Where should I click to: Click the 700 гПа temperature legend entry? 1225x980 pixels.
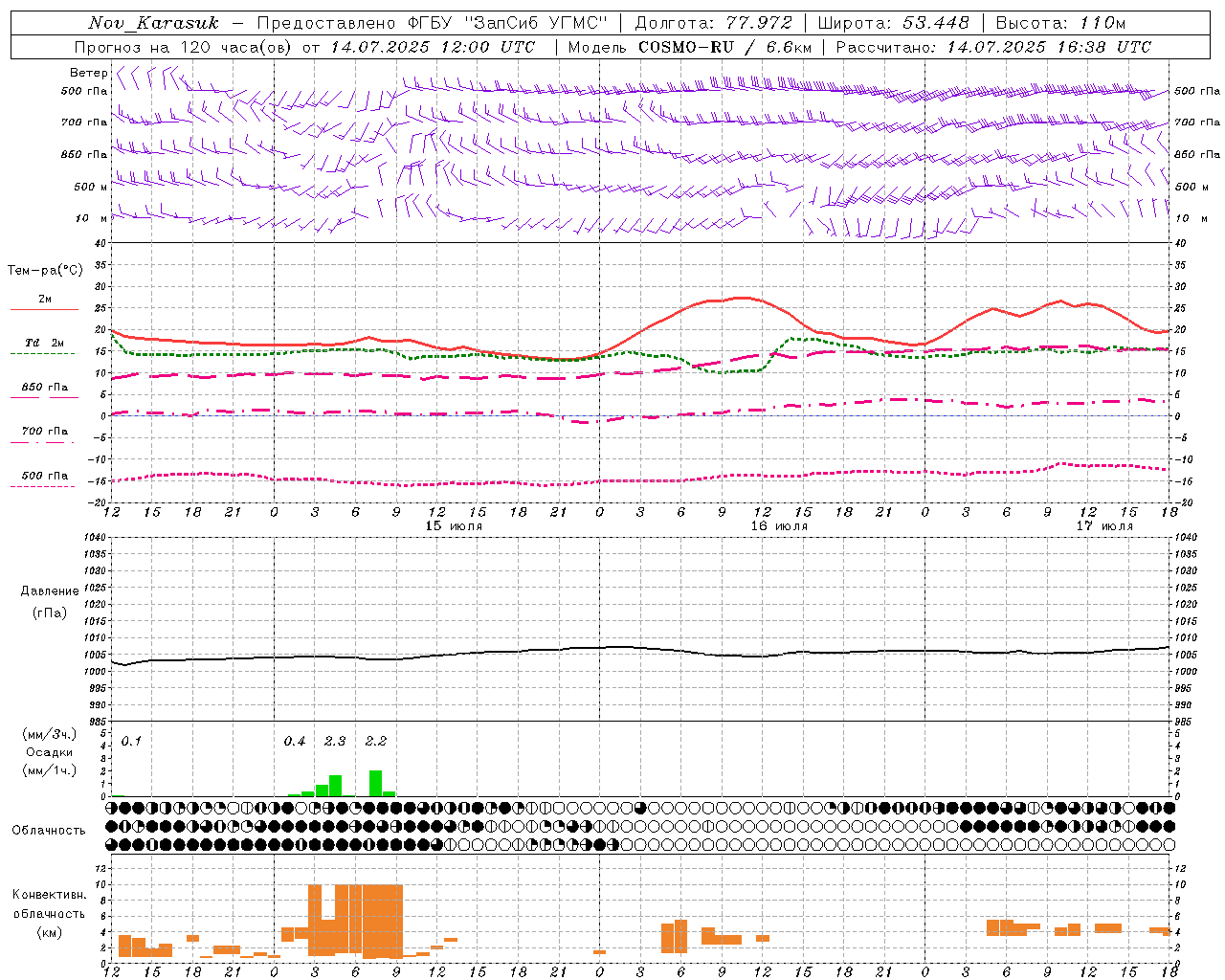tap(45, 431)
